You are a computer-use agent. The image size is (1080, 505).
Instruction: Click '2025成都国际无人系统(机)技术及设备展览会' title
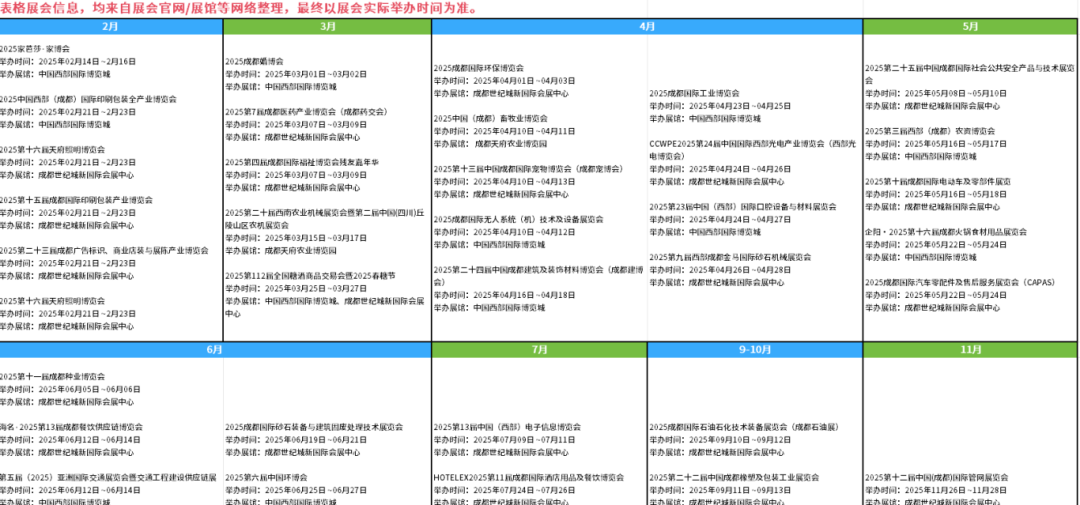pos(519,220)
